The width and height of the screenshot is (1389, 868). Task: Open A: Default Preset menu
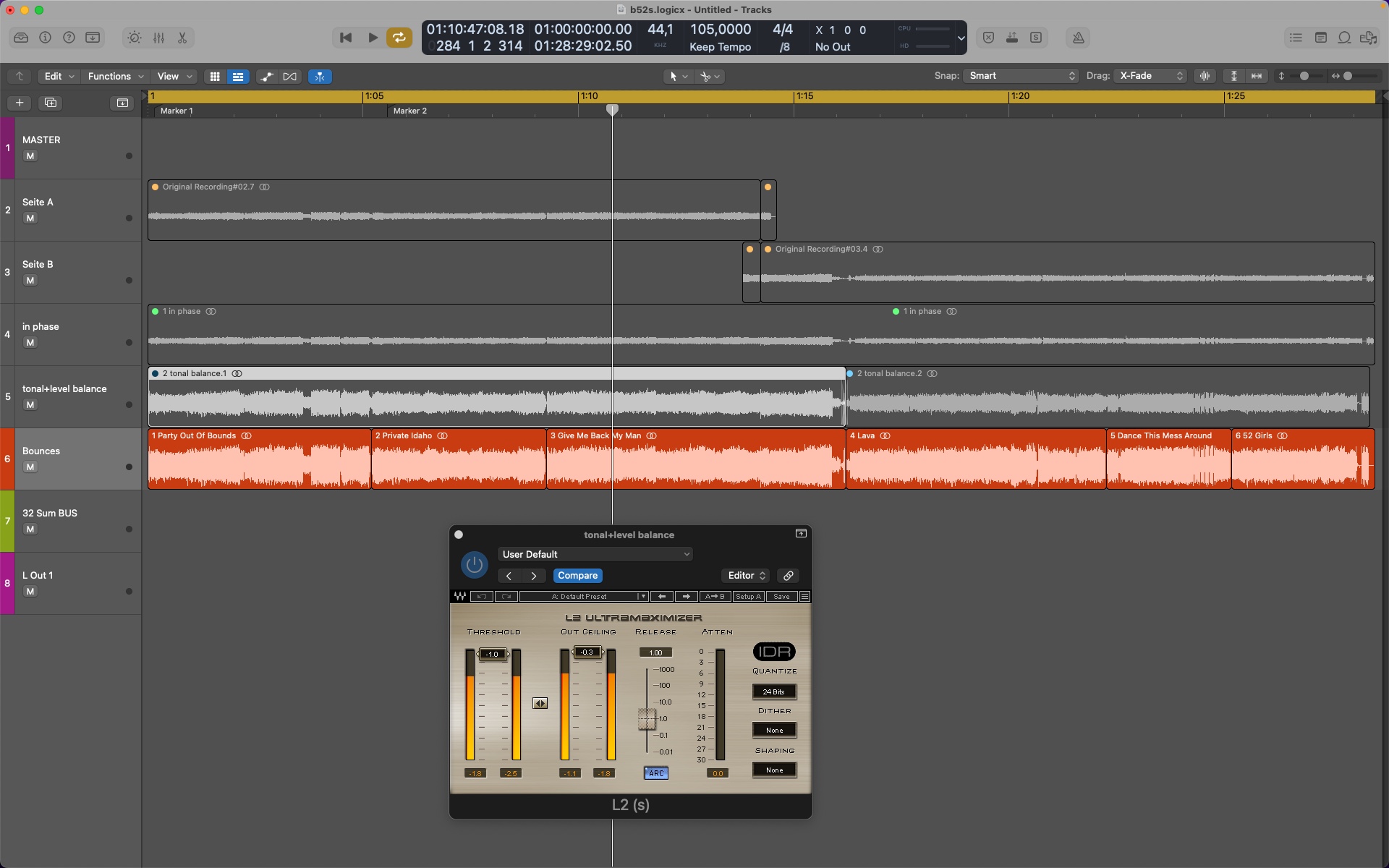(x=584, y=597)
